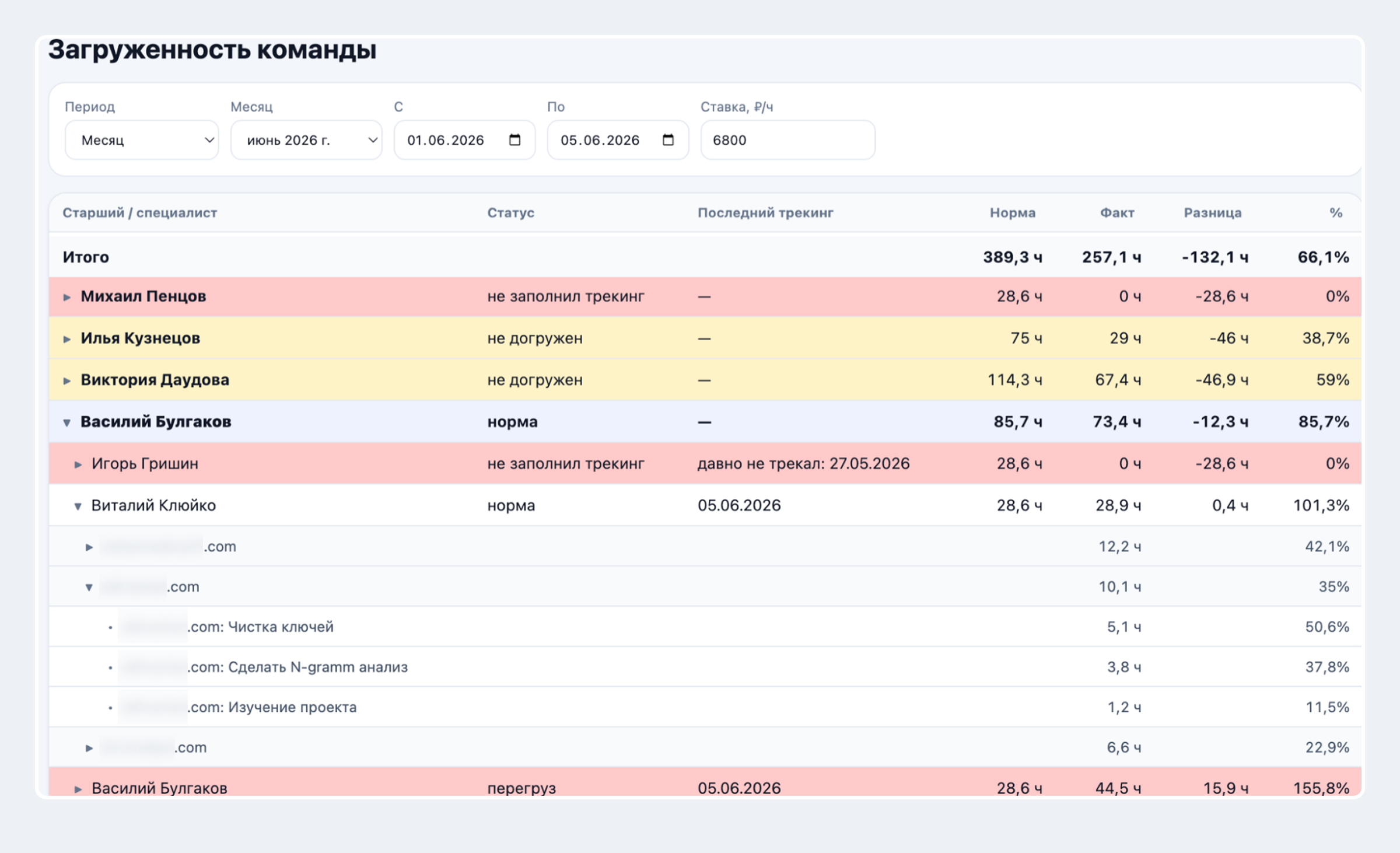Open calendar picker in the С date field

pyautogui.click(x=514, y=140)
